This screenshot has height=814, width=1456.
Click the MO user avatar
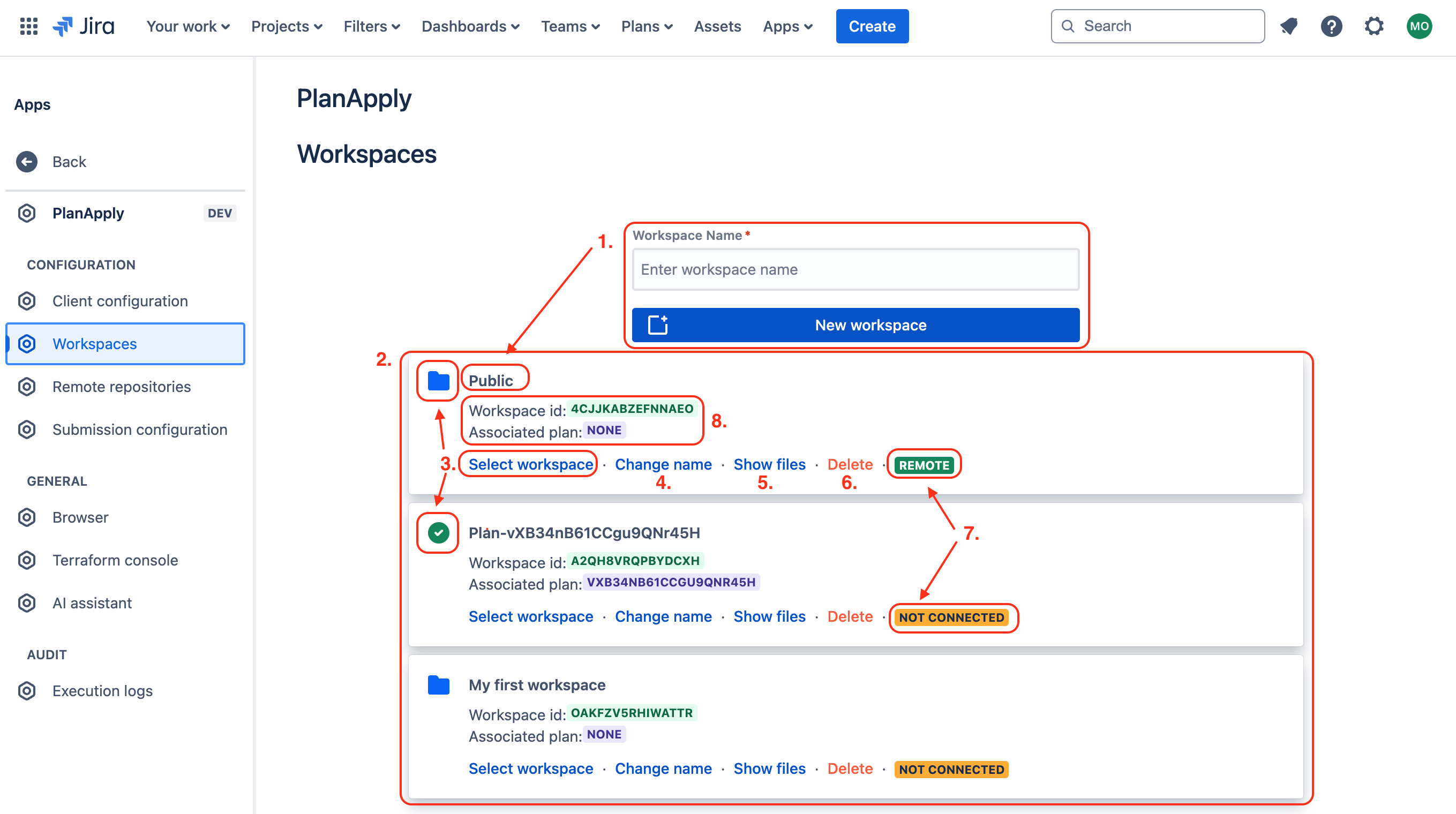tap(1419, 26)
